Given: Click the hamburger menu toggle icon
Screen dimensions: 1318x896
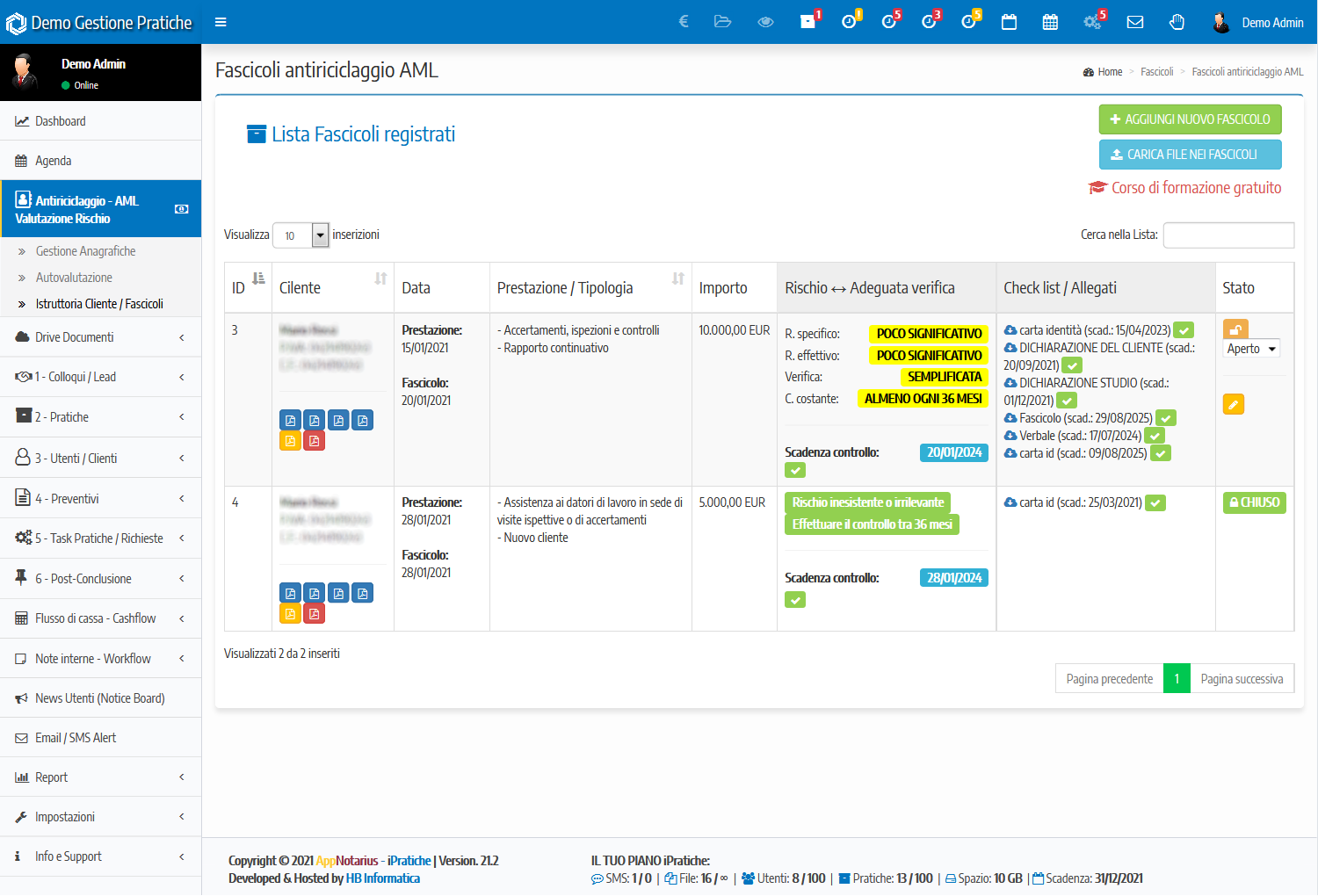Looking at the screenshot, I should tap(221, 22).
